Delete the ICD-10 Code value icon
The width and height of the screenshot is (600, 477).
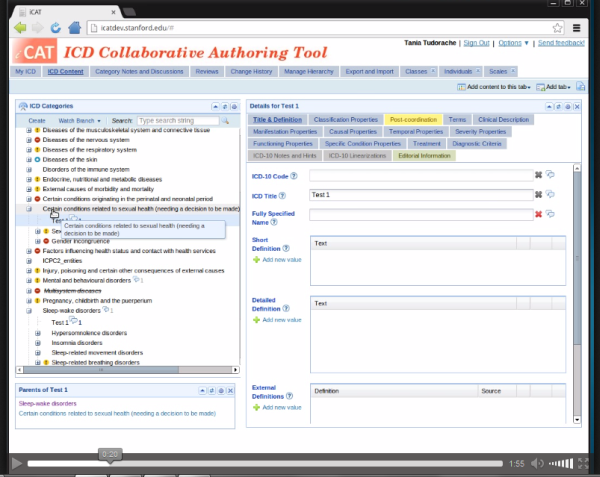click(x=538, y=175)
